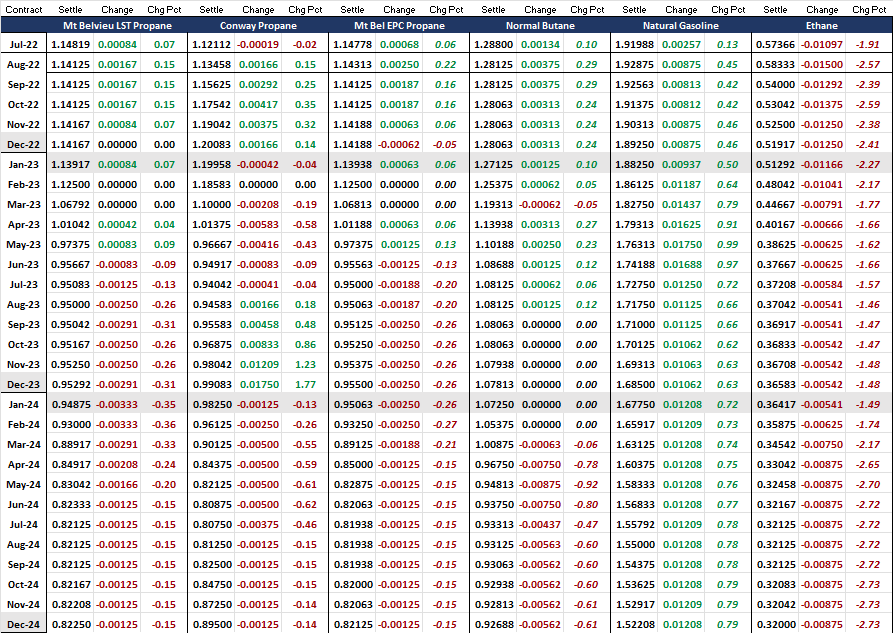Image resolution: width=893 pixels, height=633 pixels.
Task: Select the Conway Propane header
Action: click(x=258, y=26)
